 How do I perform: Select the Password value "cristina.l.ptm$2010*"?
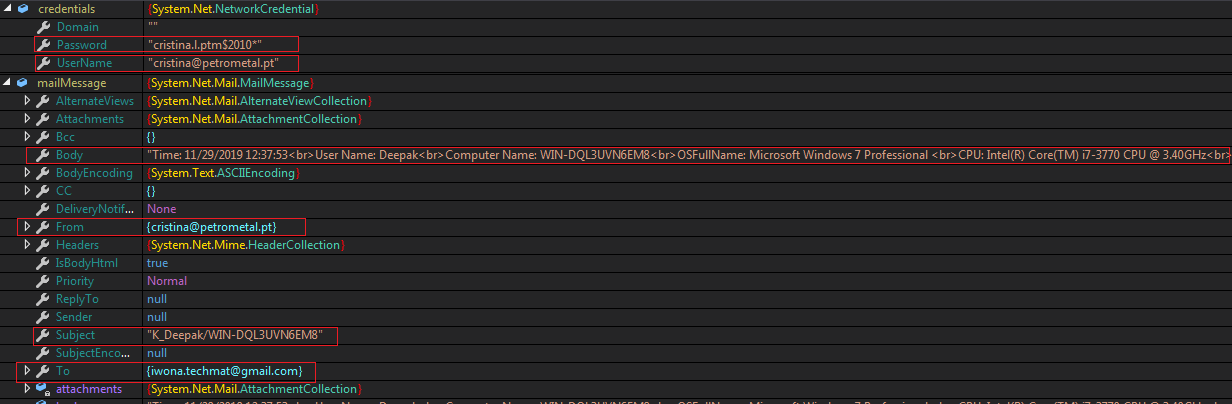pos(205,45)
